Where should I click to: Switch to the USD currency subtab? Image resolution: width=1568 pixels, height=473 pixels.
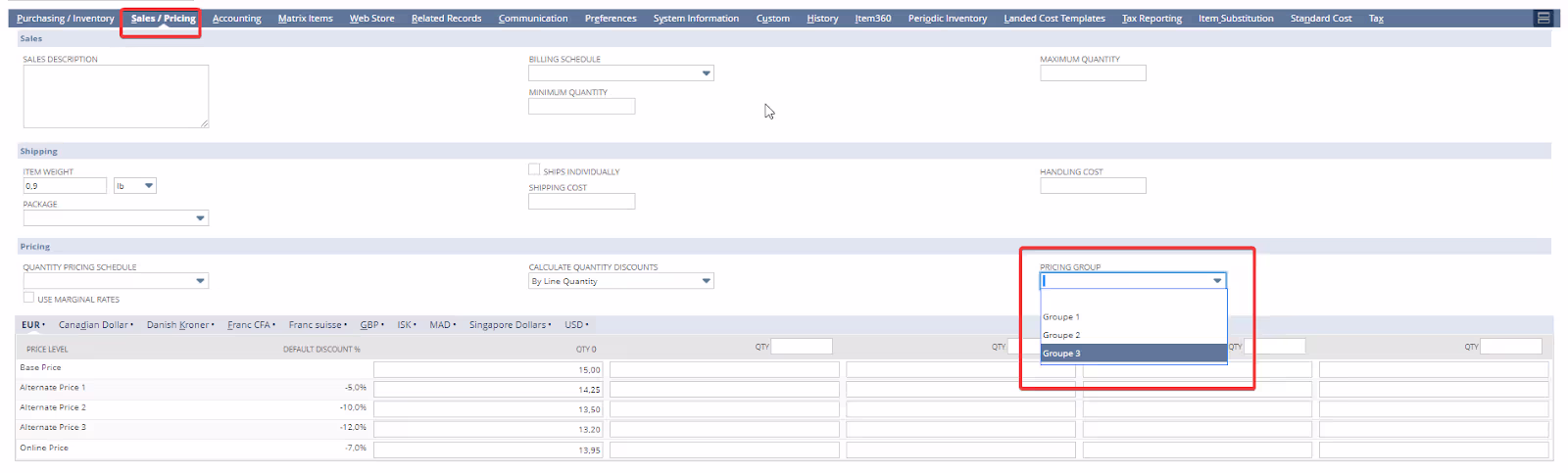tap(574, 325)
